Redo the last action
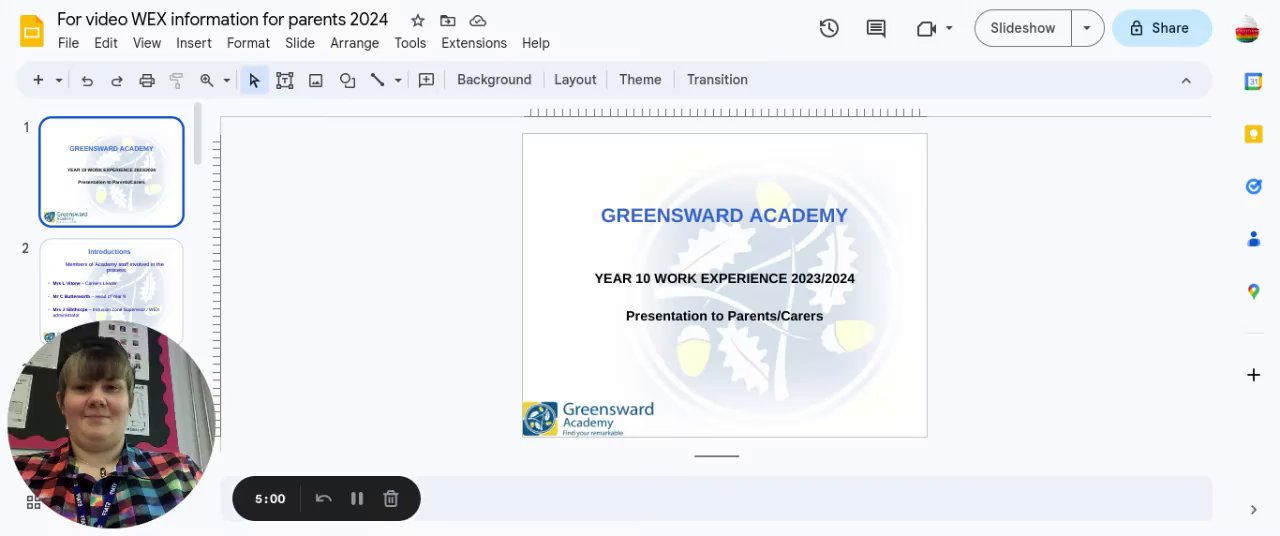This screenshot has height=536, width=1280. tap(117, 80)
